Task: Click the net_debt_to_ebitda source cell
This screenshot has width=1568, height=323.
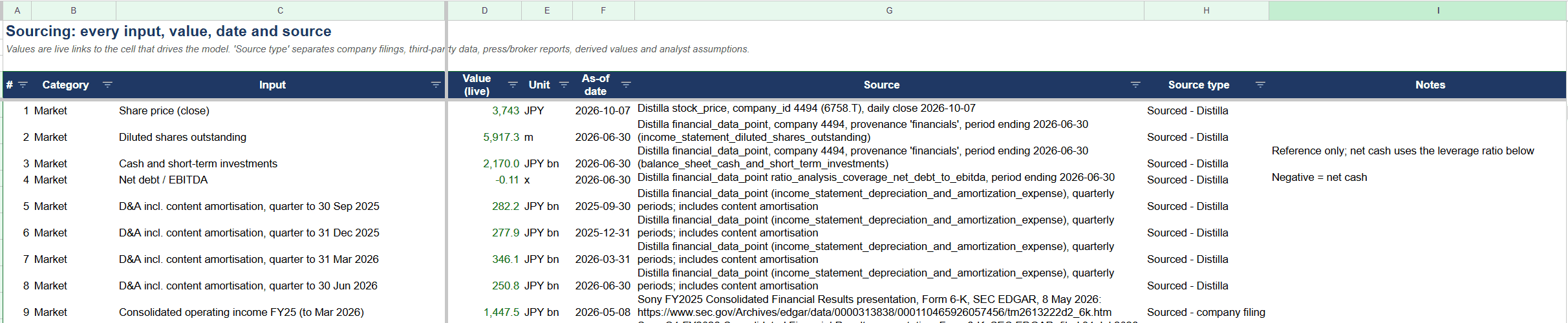Action: pos(889,178)
